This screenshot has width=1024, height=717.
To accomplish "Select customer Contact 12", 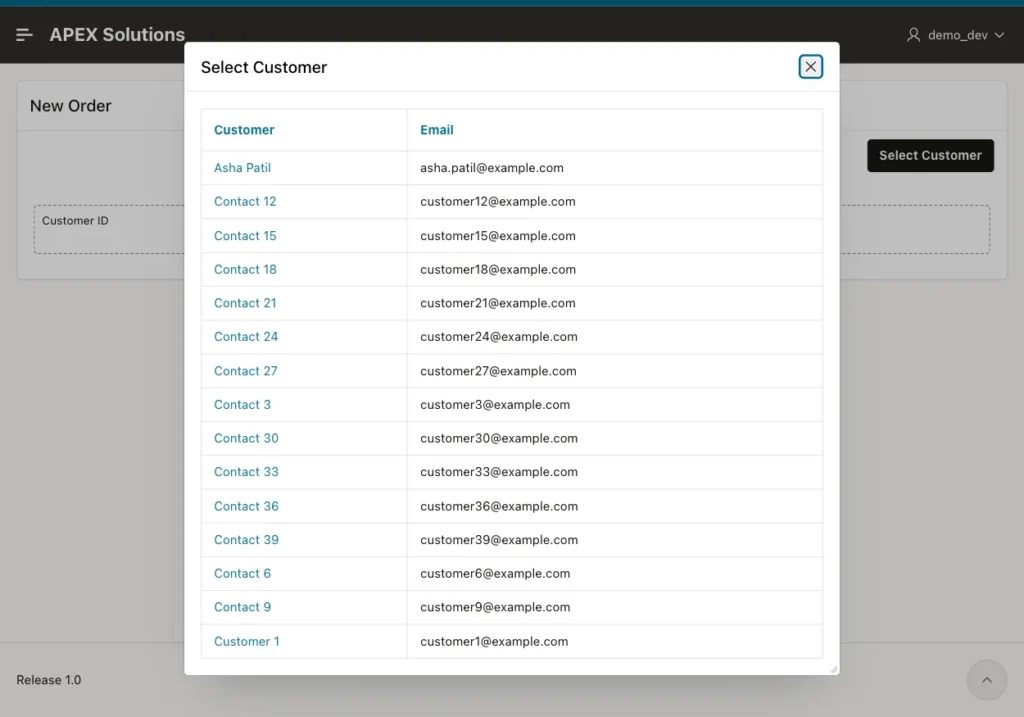I will point(245,201).
